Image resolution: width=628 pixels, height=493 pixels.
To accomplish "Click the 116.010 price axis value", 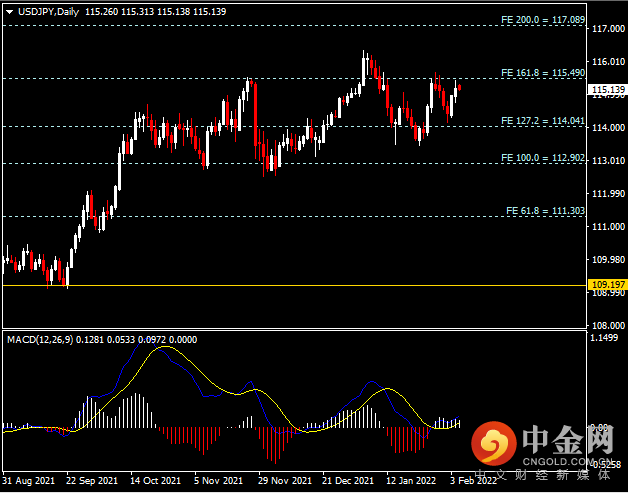I will pyautogui.click(x=608, y=62).
